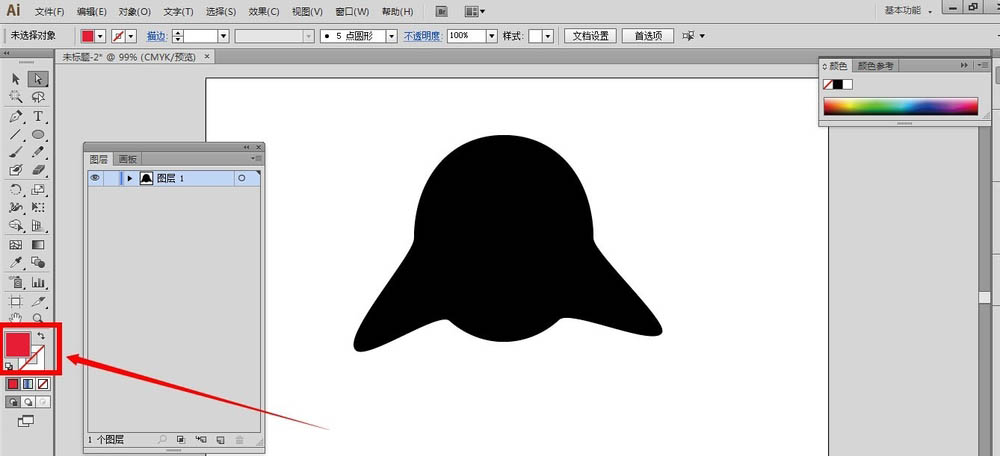Select the Pen tool
The image size is (1000, 456).
16,116
